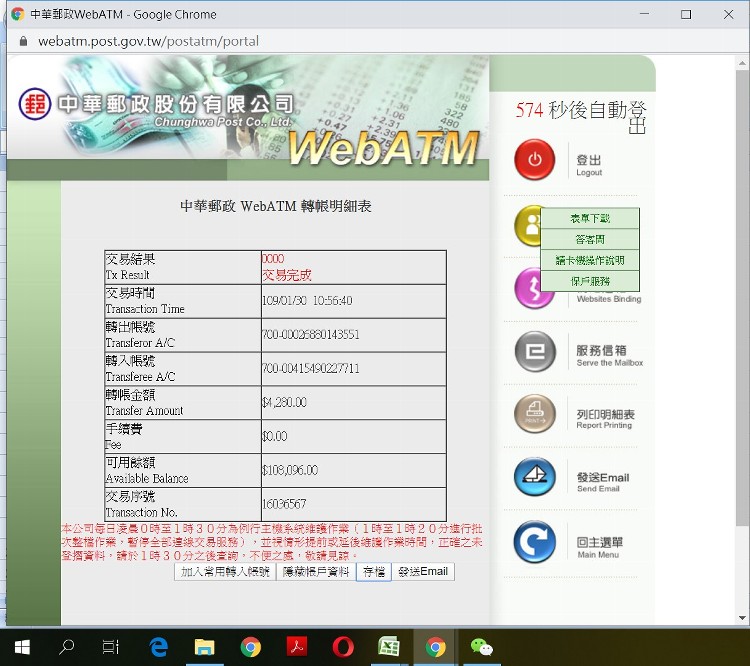This screenshot has width=750, height=666.
Task: Open Task View on the taskbar
Action: click(110, 647)
